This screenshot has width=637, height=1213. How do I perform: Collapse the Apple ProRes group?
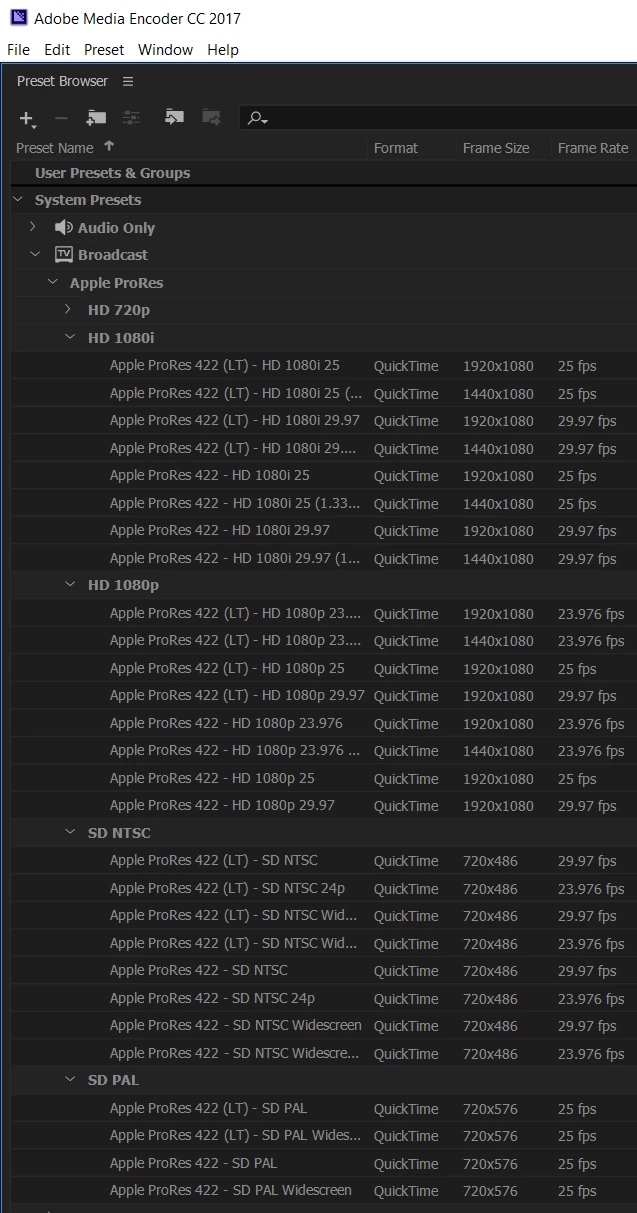(52, 282)
